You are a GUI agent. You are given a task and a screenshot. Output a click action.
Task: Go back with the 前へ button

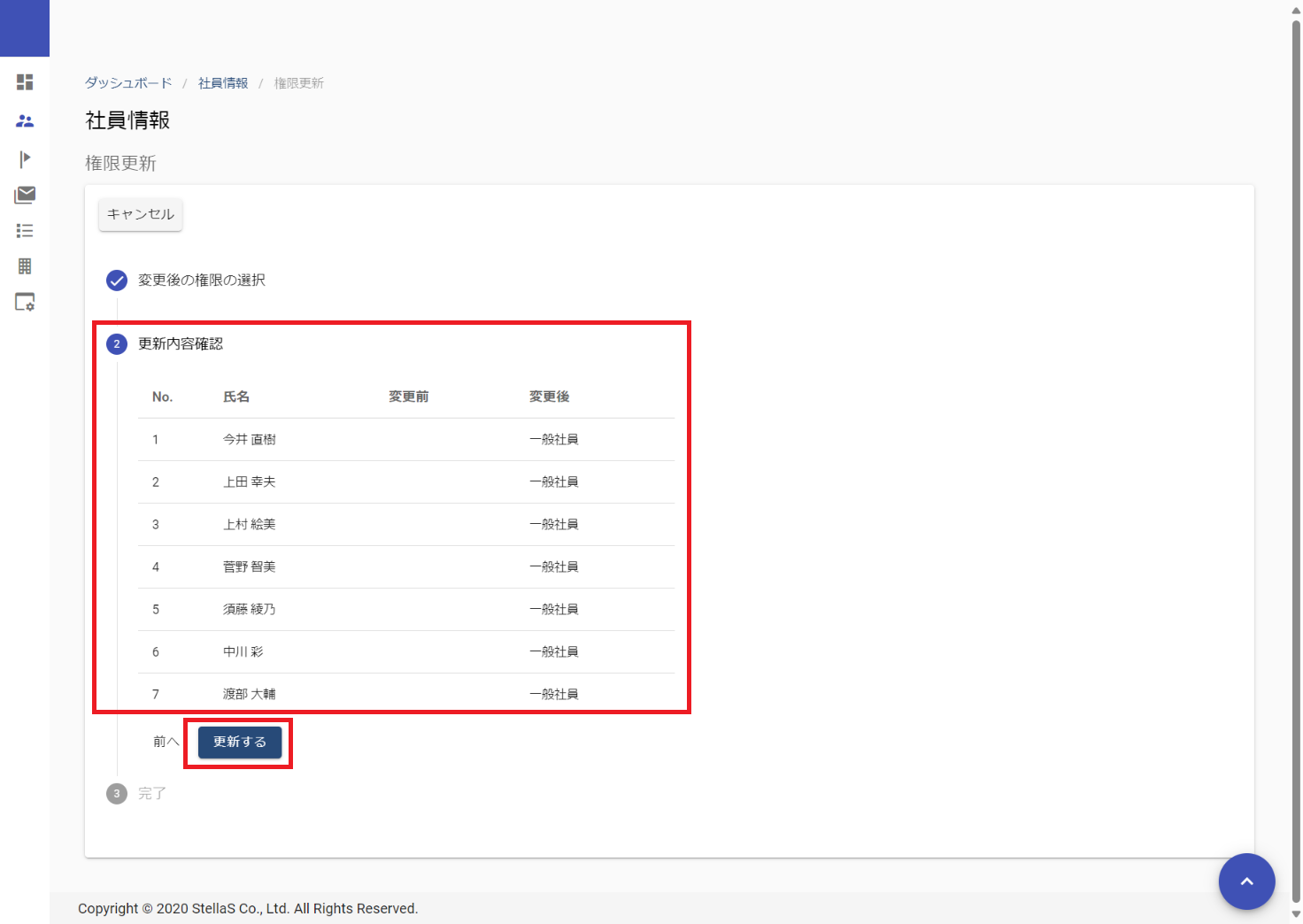(166, 742)
